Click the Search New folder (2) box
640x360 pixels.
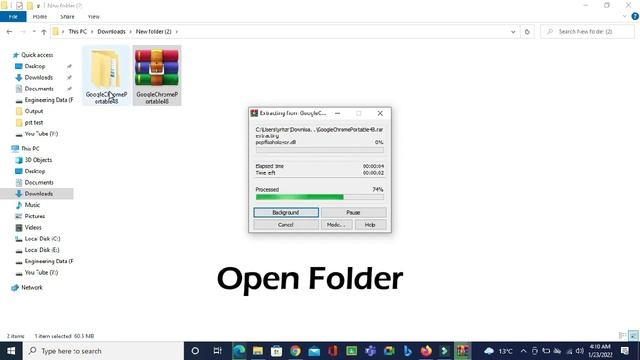(587, 31)
